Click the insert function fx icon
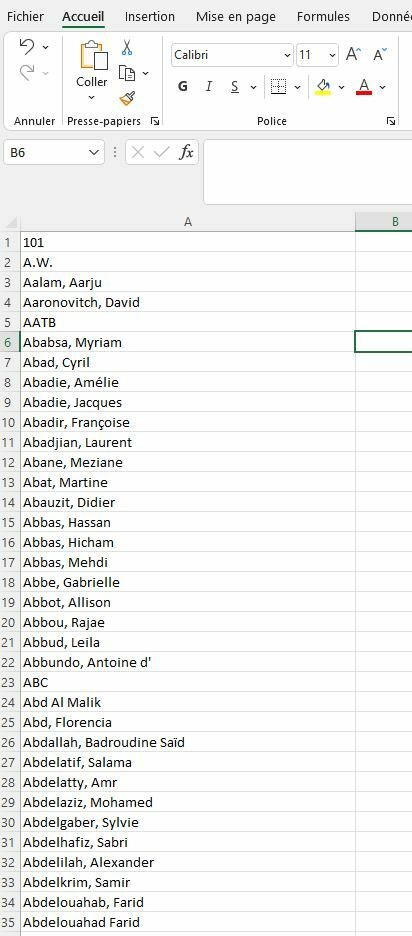 point(186,152)
